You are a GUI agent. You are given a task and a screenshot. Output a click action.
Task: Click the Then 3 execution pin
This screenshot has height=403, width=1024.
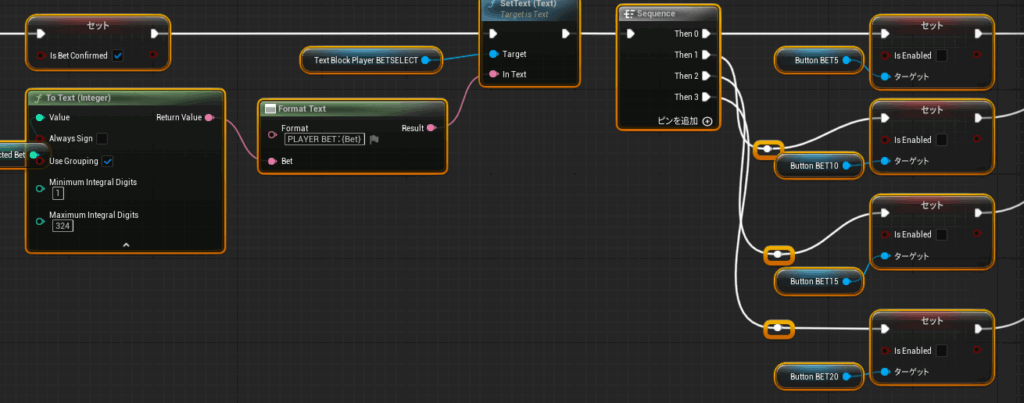[x=708, y=97]
